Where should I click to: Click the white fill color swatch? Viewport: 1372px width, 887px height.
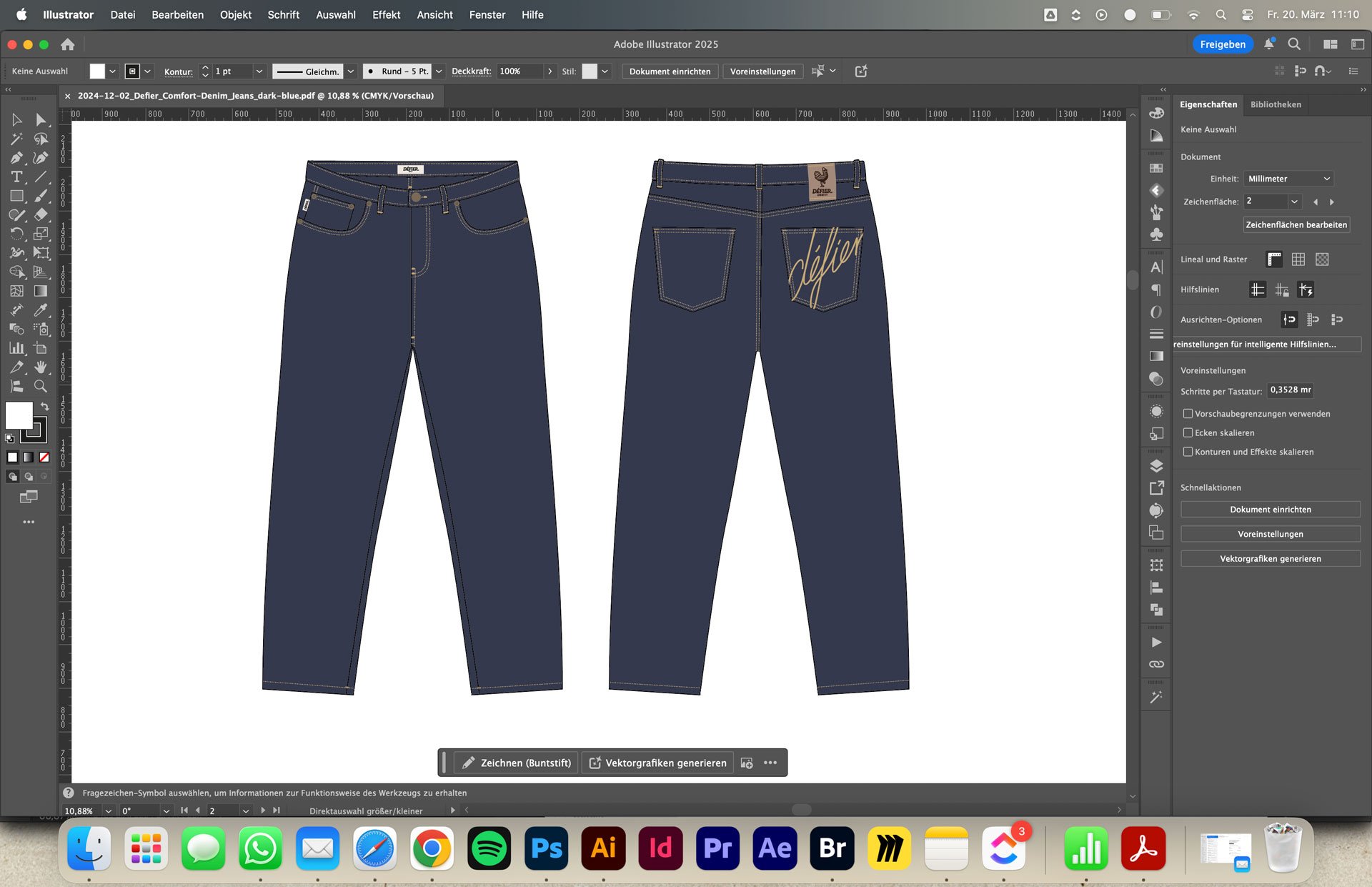coord(19,415)
